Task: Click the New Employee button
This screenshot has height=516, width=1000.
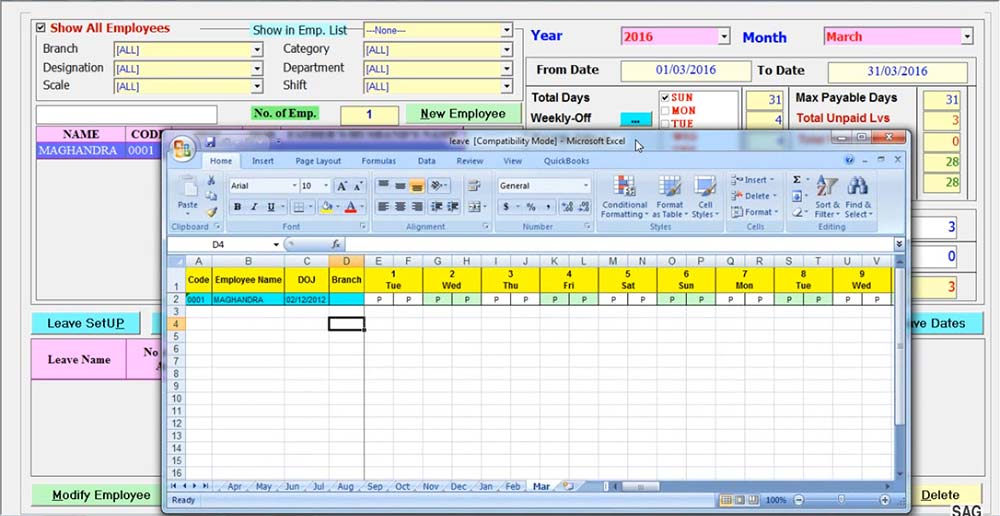Action: (x=462, y=114)
